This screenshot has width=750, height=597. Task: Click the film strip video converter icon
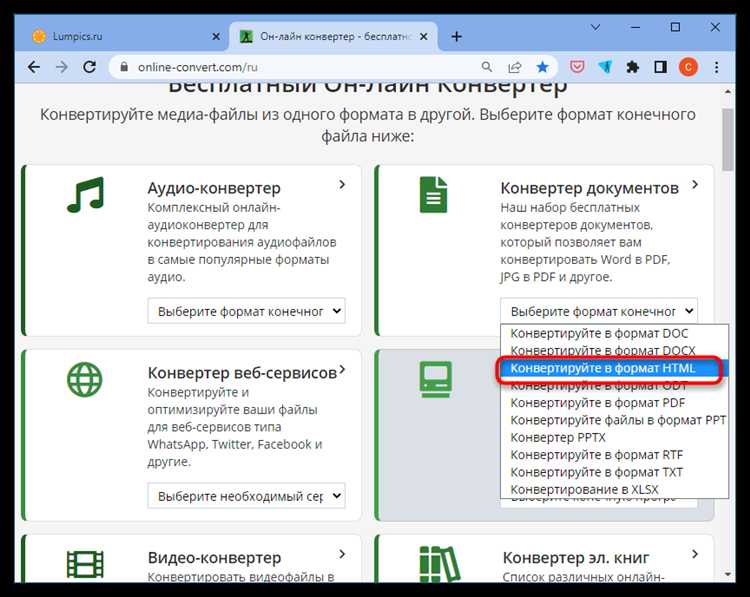[x=85, y=564]
